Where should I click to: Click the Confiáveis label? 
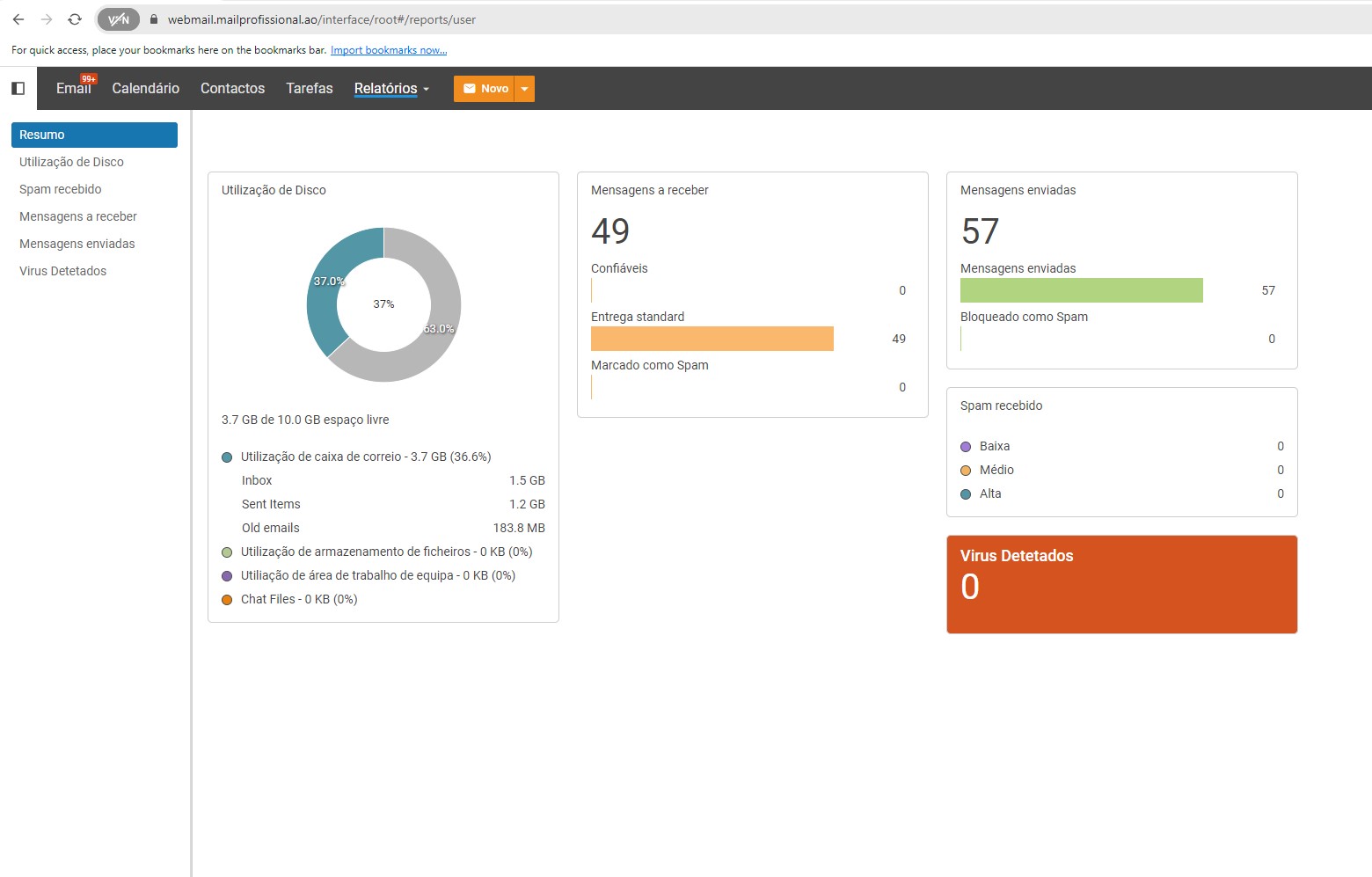(619, 268)
